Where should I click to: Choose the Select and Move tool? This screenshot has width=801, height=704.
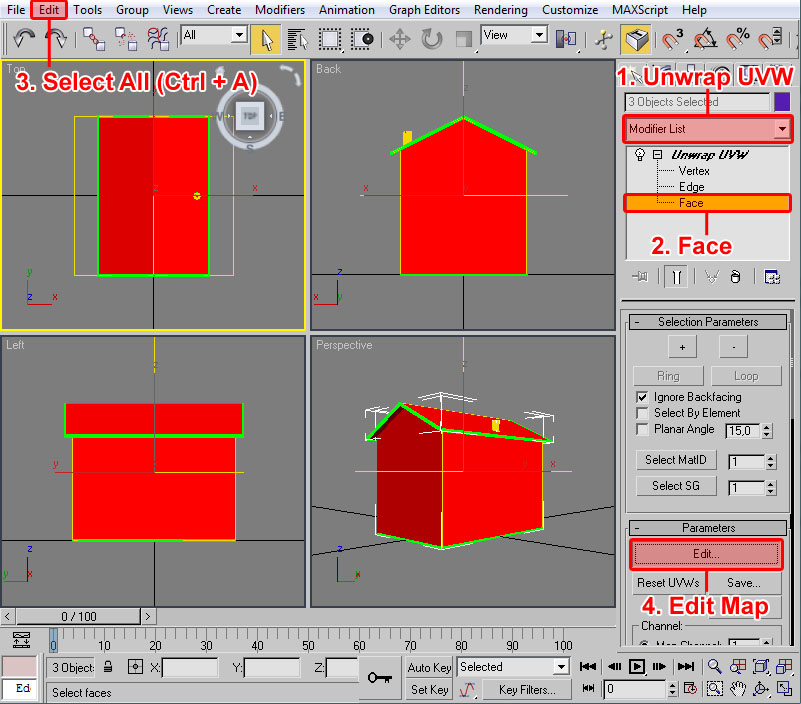pos(400,39)
